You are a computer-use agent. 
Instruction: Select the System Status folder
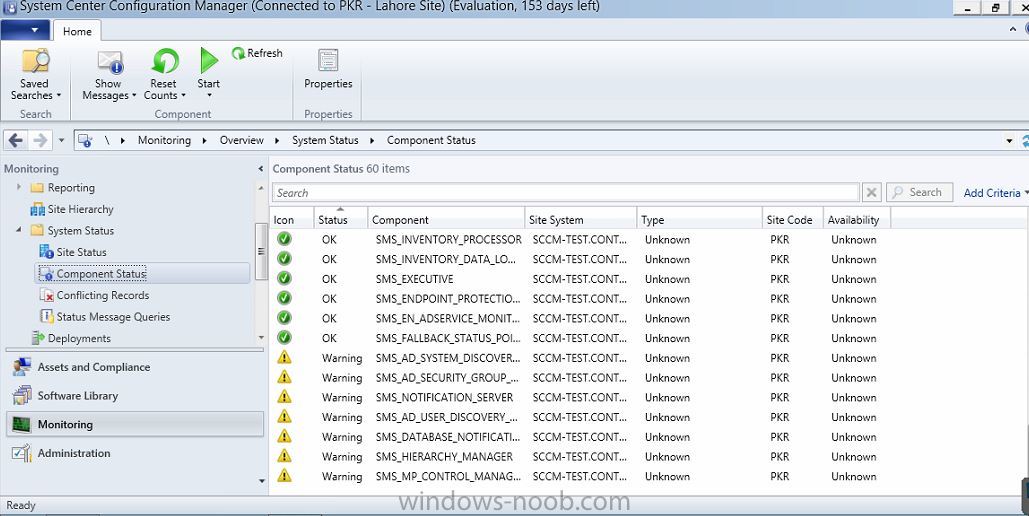(x=73, y=231)
